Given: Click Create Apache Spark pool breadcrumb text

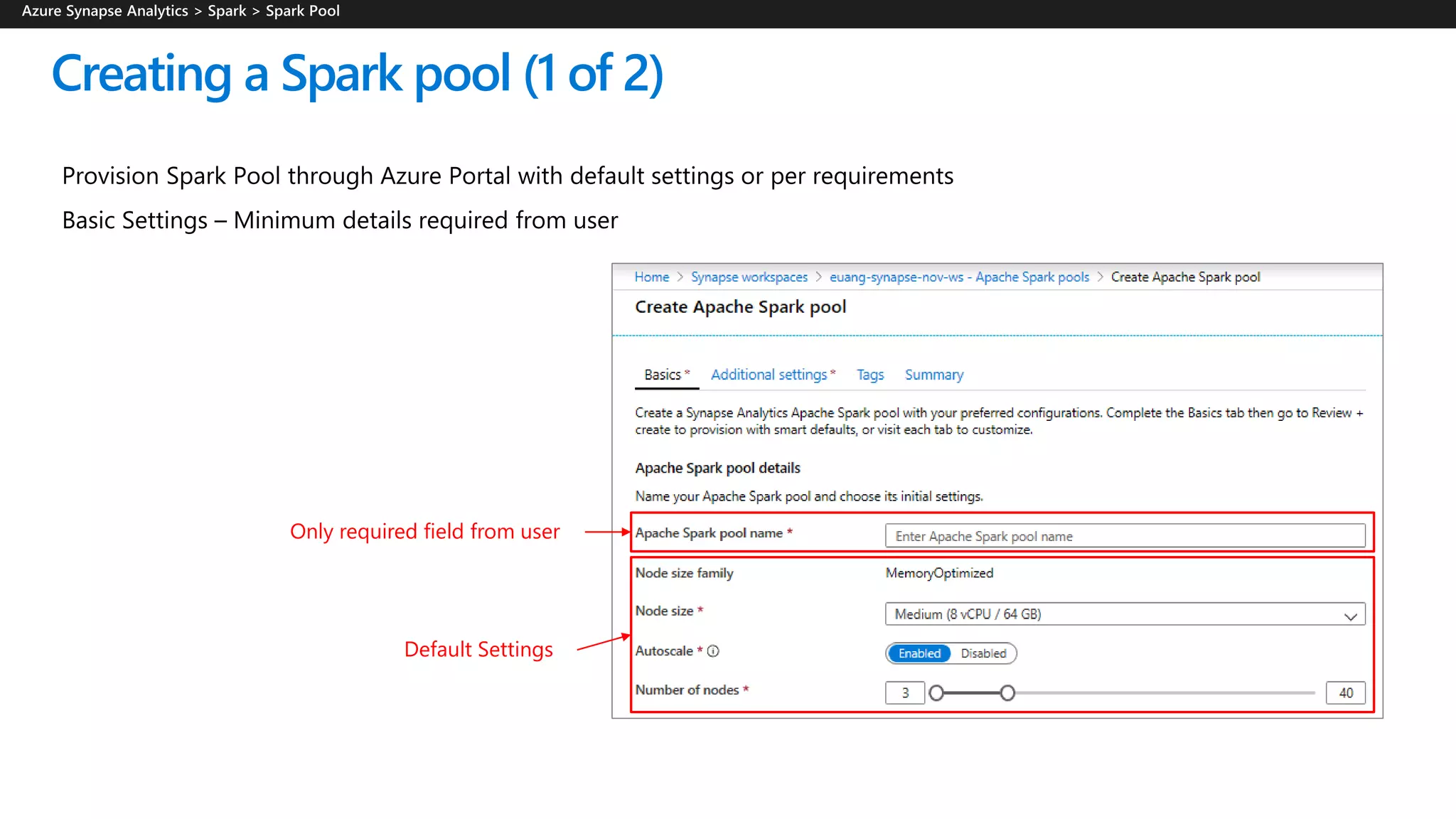Looking at the screenshot, I should click(1185, 277).
